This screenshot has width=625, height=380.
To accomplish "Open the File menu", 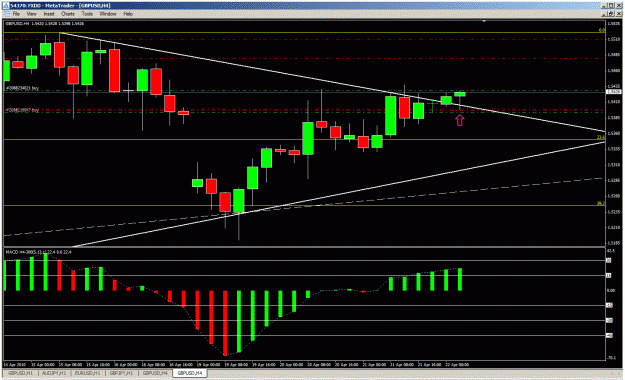I will pos(16,14).
